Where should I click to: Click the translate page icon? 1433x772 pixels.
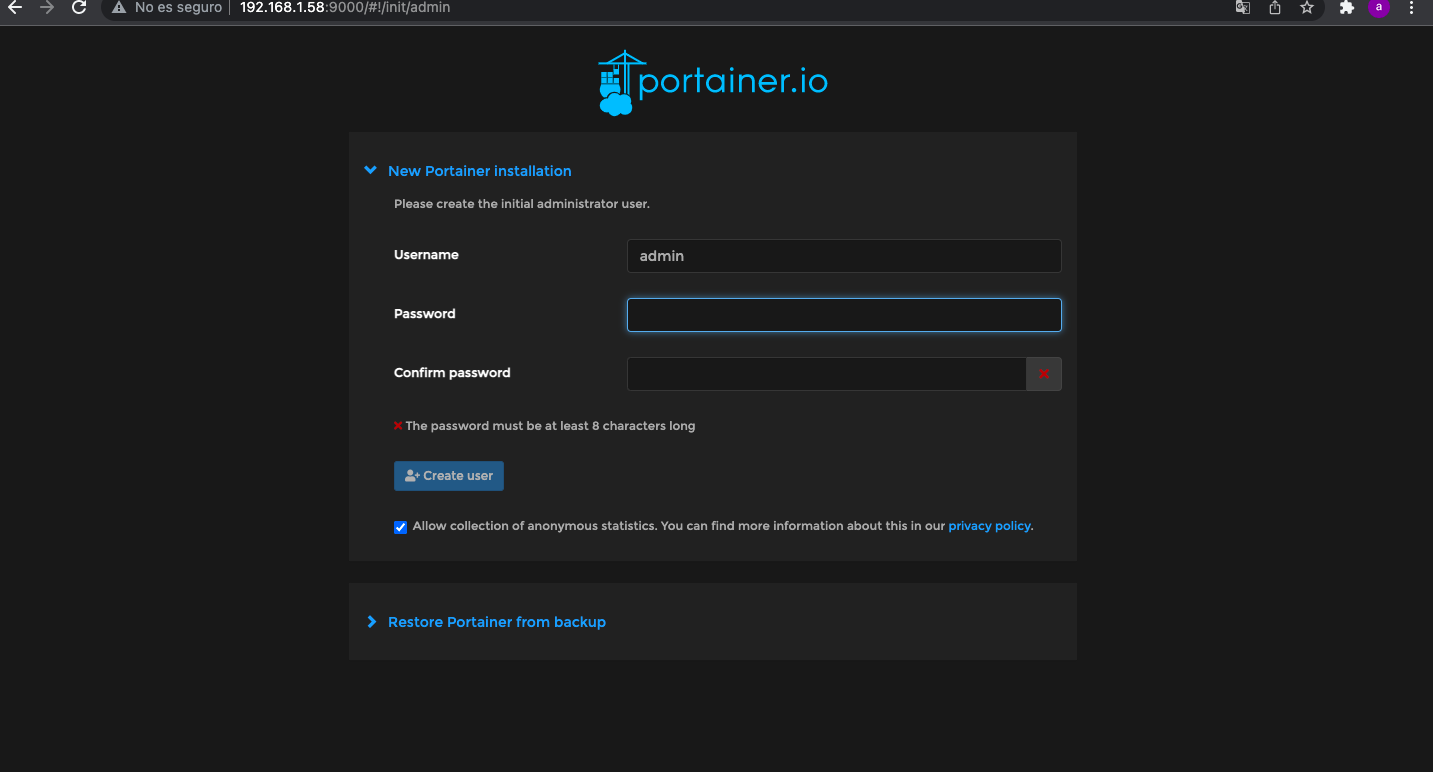[1243, 8]
